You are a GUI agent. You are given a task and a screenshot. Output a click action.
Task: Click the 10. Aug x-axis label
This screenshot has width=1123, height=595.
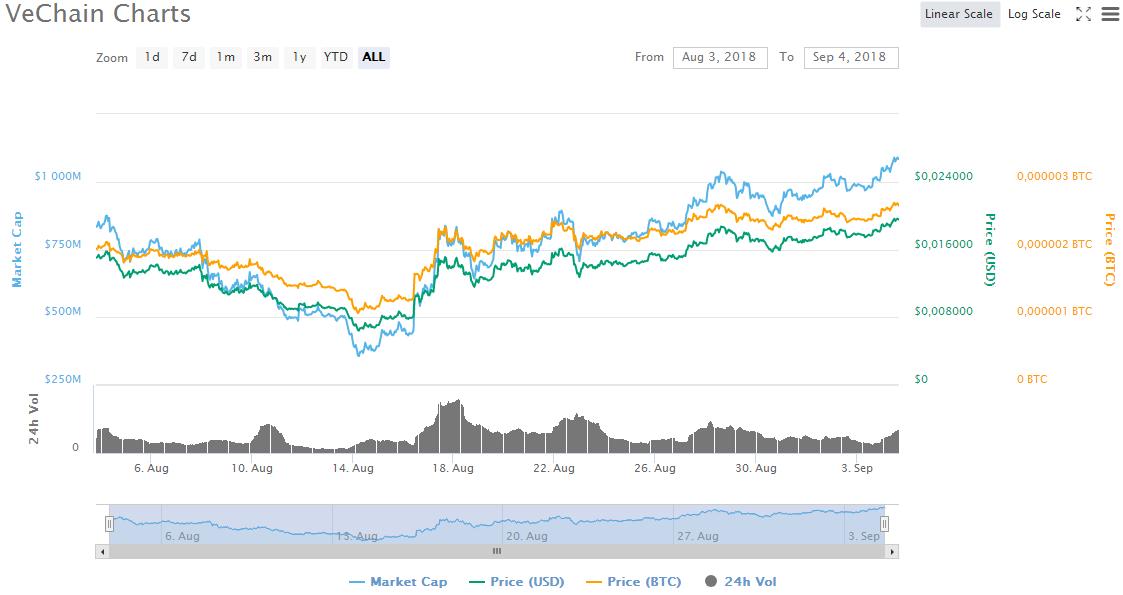pyautogui.click(x=252, y=468)
